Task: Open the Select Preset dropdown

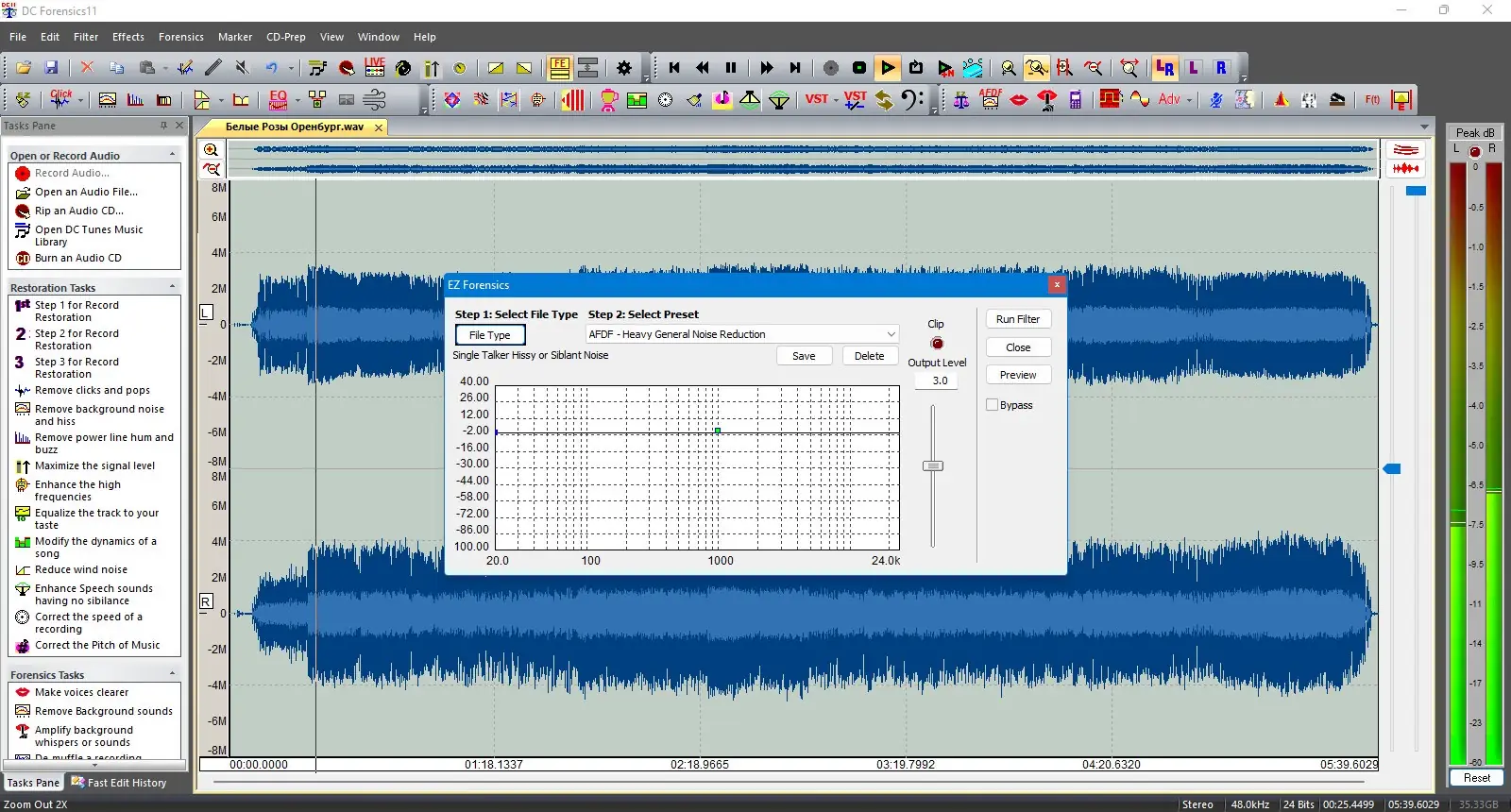Action: (891, 334)
